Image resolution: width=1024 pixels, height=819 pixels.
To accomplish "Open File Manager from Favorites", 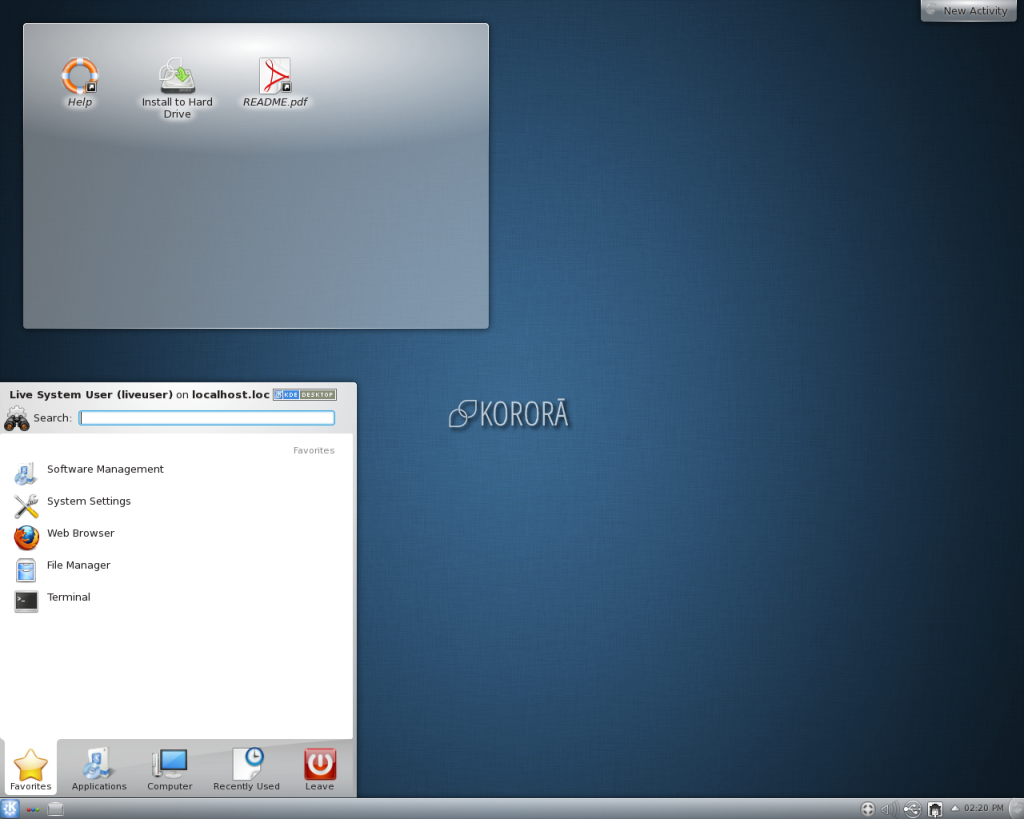I will point(78,566).
